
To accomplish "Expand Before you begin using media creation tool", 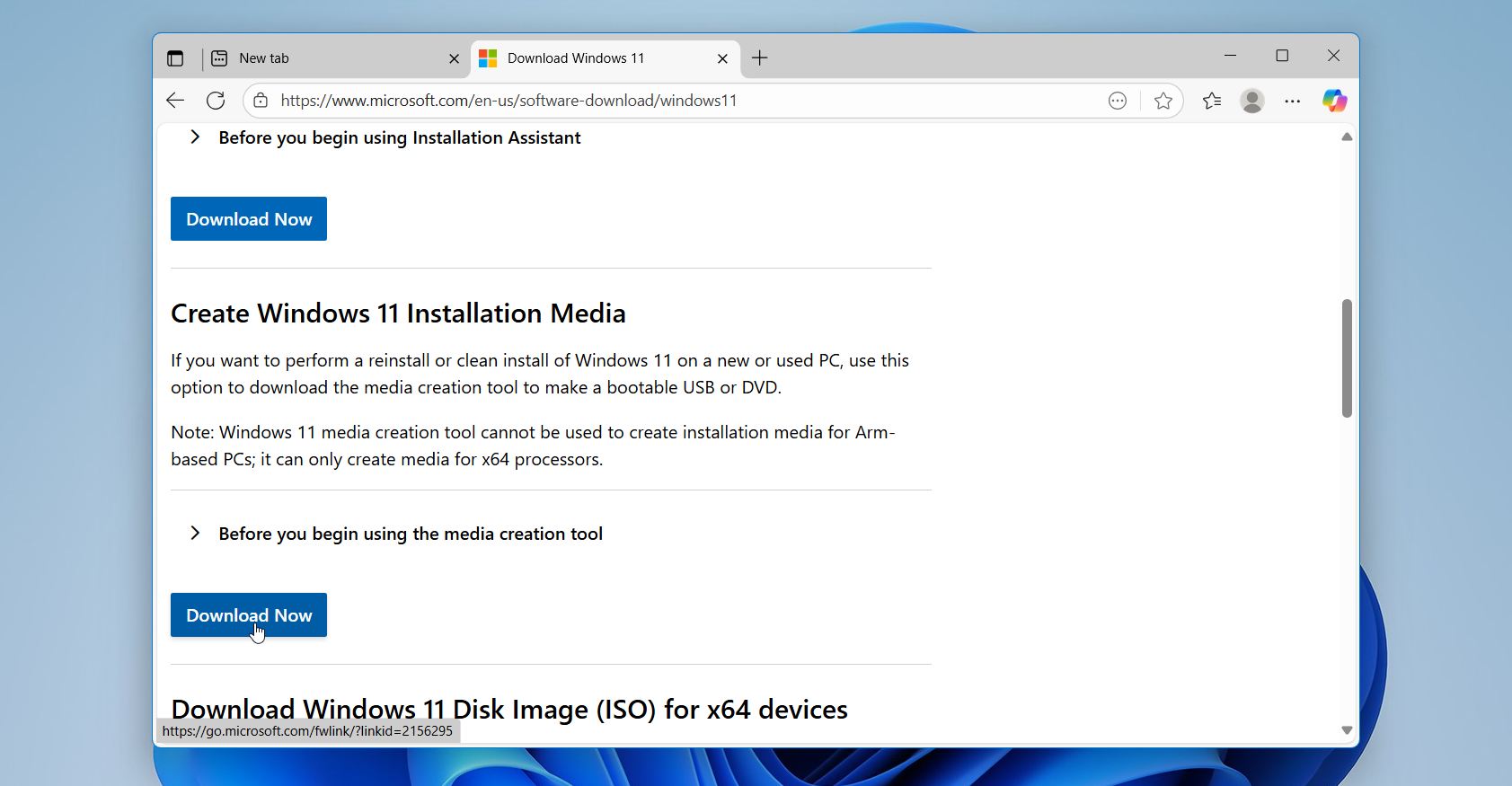I will click(195, 534).
